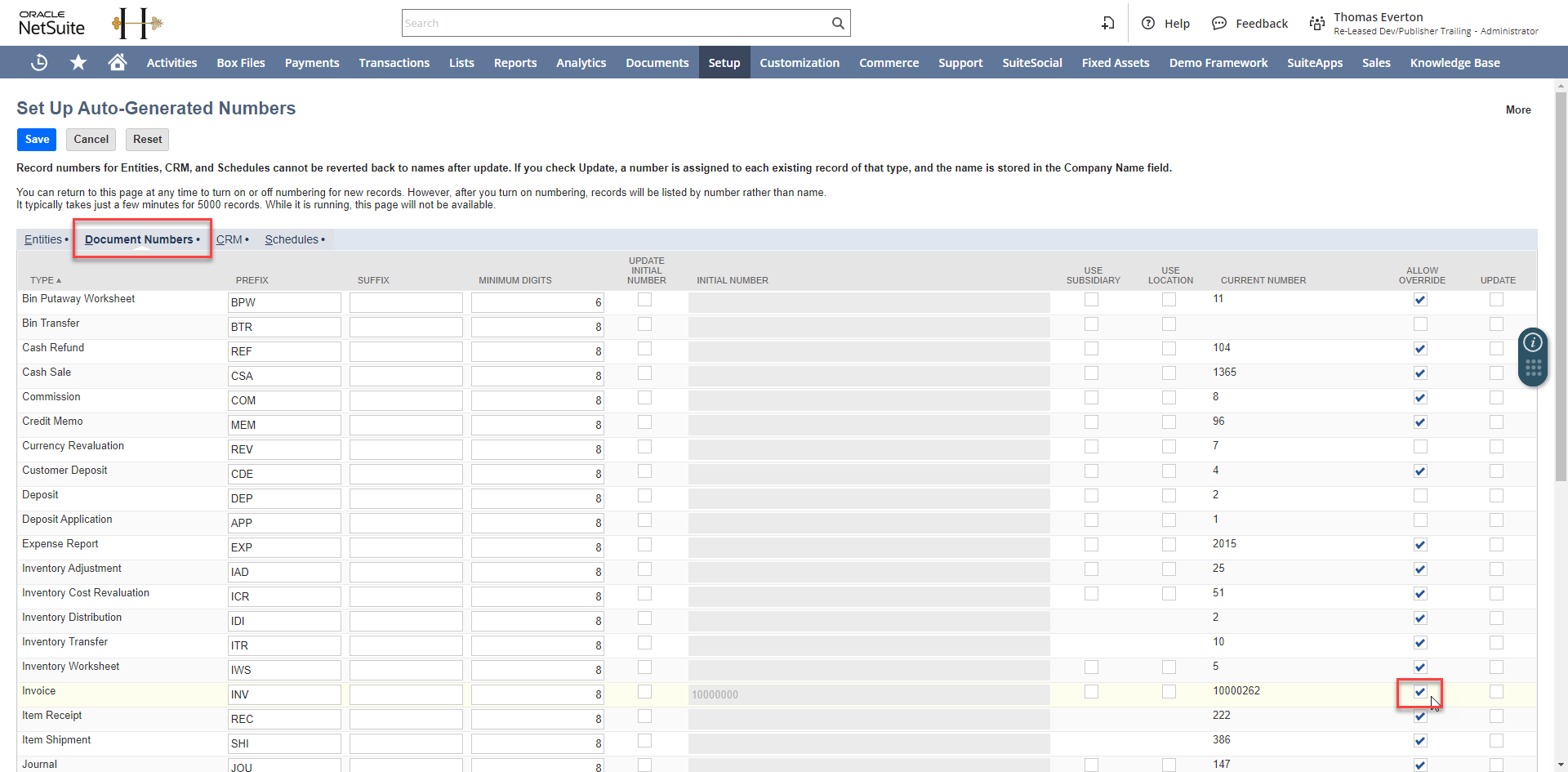Screen dimensions: 1568x772
Task: Open the floating info assistant bubble
Action: coord(1533,342)
